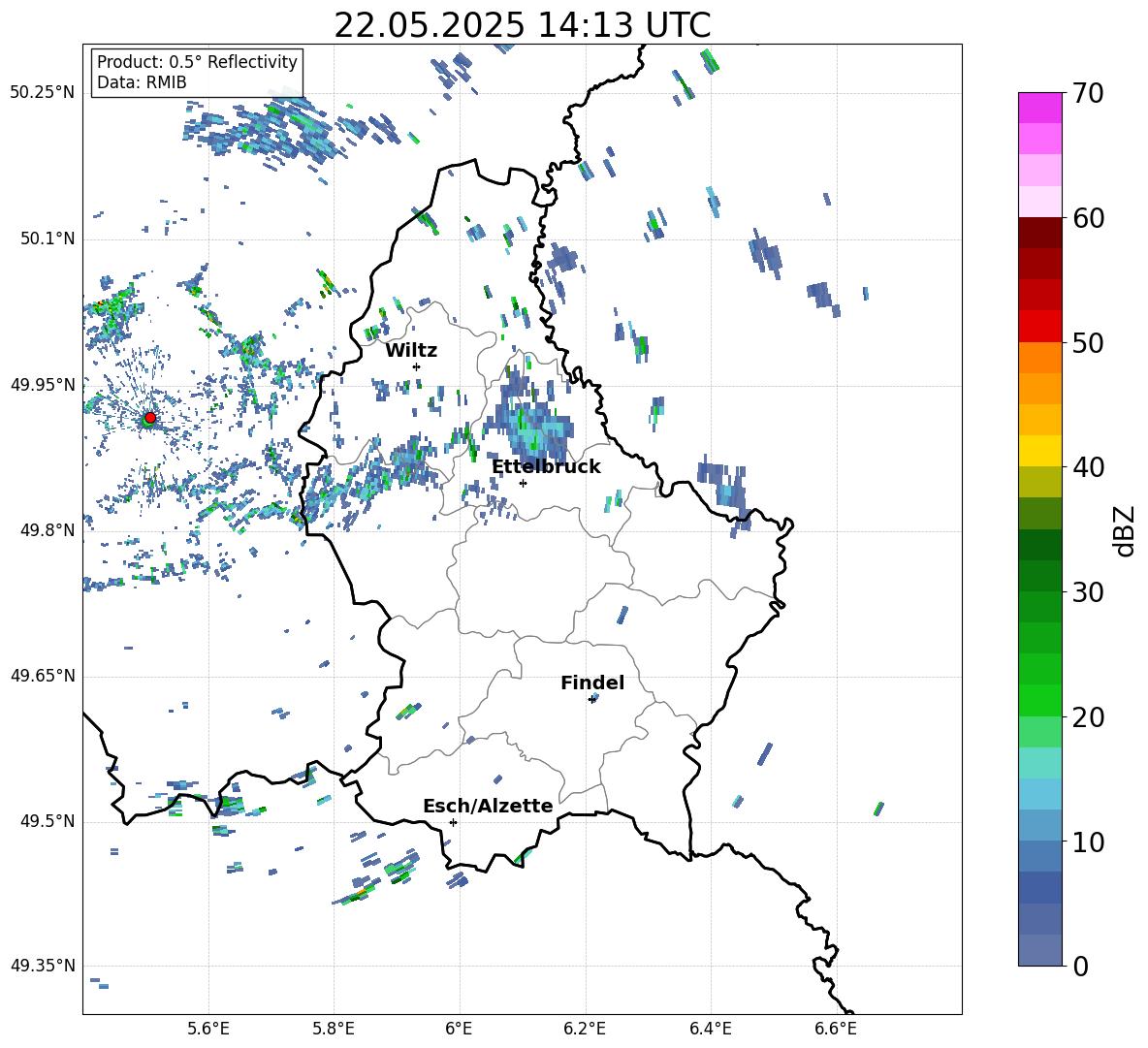Click the 49.65°N latitude label
1148x1048 pixels.
point(43,676)
